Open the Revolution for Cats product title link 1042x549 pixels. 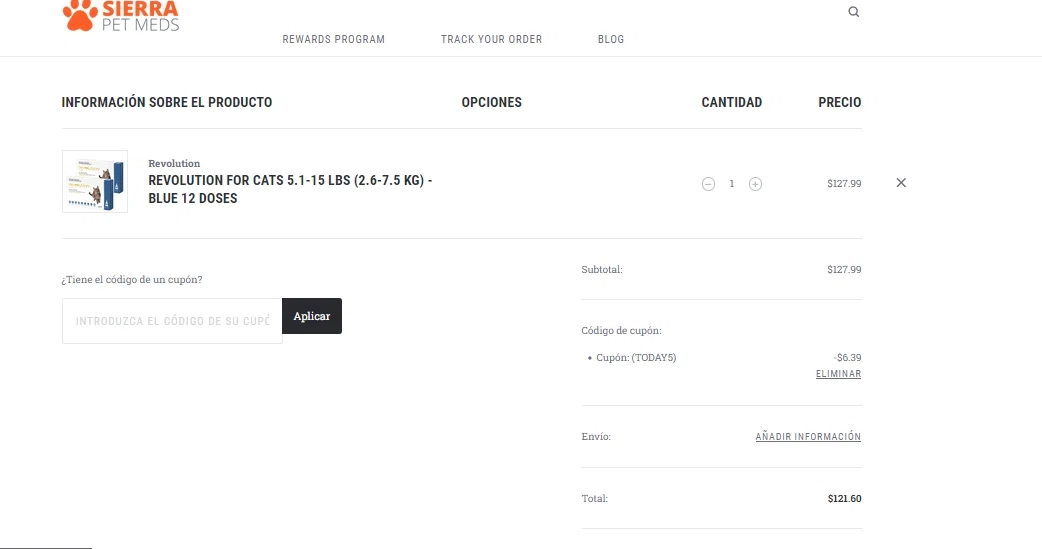[x=290, y=189]
